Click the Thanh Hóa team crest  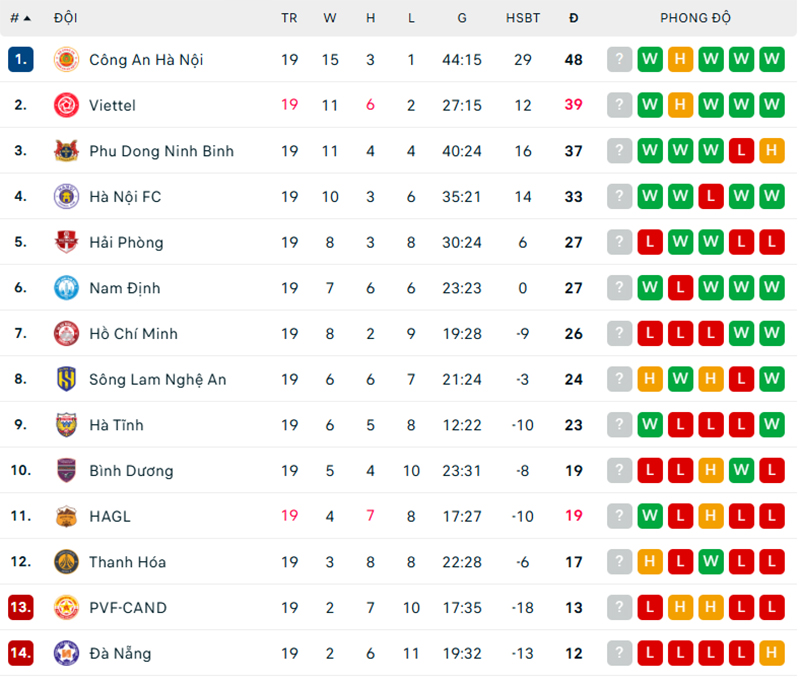66,562
